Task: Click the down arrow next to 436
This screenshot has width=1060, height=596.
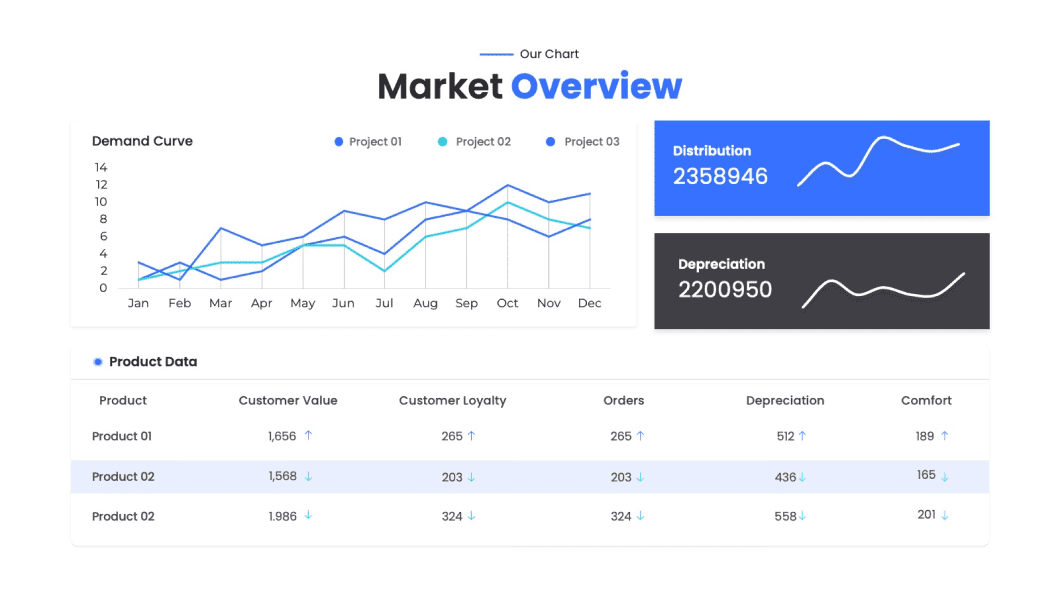Action: tap(802, 477)
